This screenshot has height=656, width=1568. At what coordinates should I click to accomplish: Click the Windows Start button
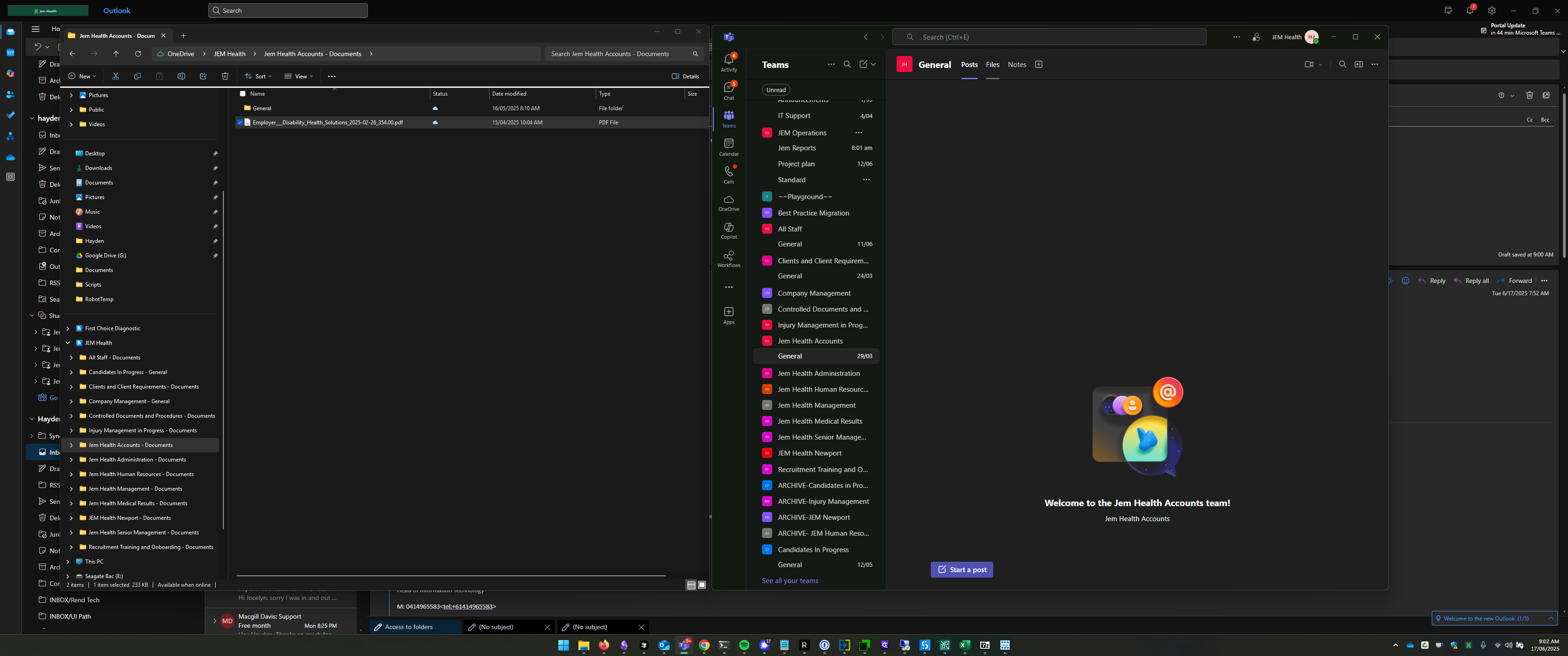pos(564,645)
